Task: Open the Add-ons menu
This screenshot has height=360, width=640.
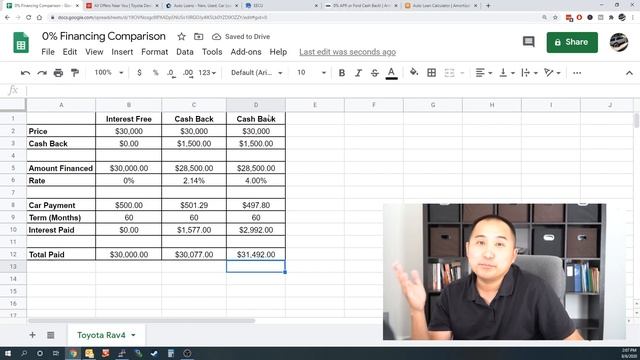Action: [246, 52]
